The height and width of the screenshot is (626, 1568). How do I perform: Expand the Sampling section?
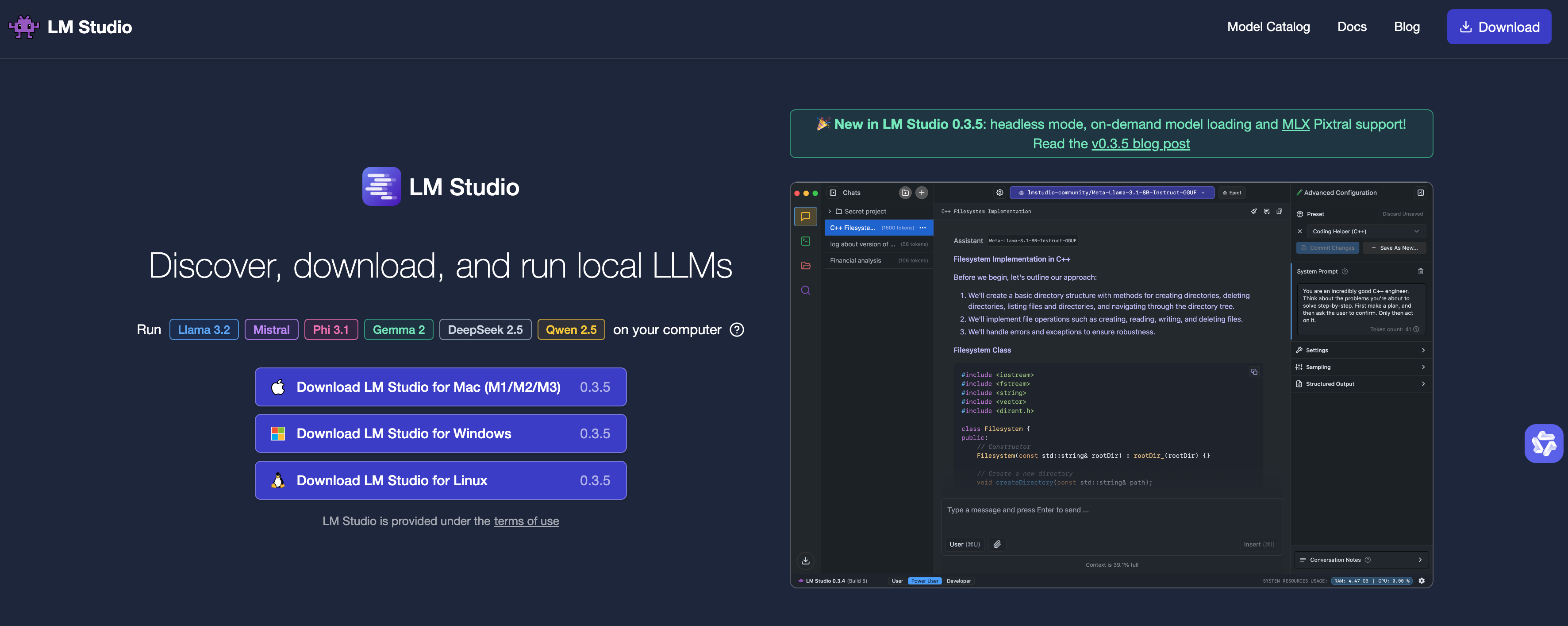pos(1361,367)
